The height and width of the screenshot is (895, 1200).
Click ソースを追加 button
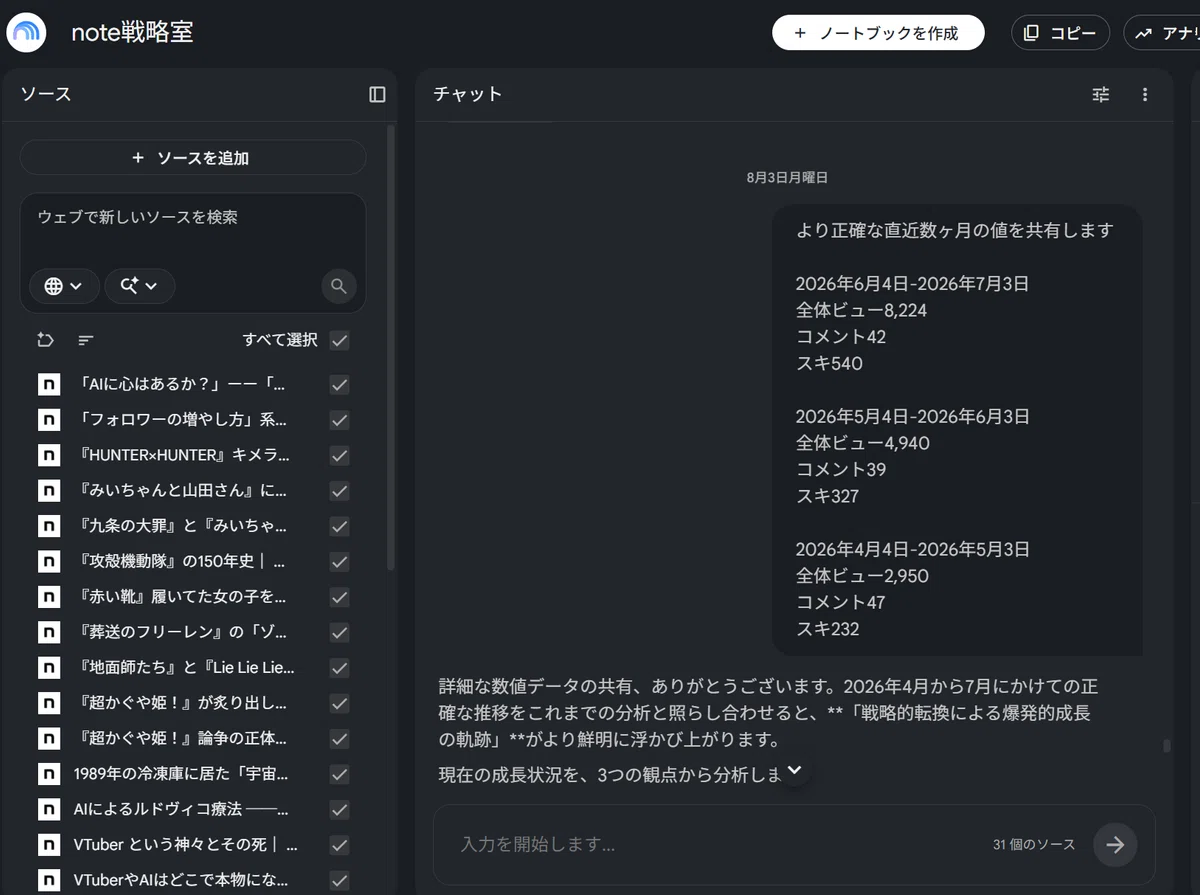tap(193, 158)
